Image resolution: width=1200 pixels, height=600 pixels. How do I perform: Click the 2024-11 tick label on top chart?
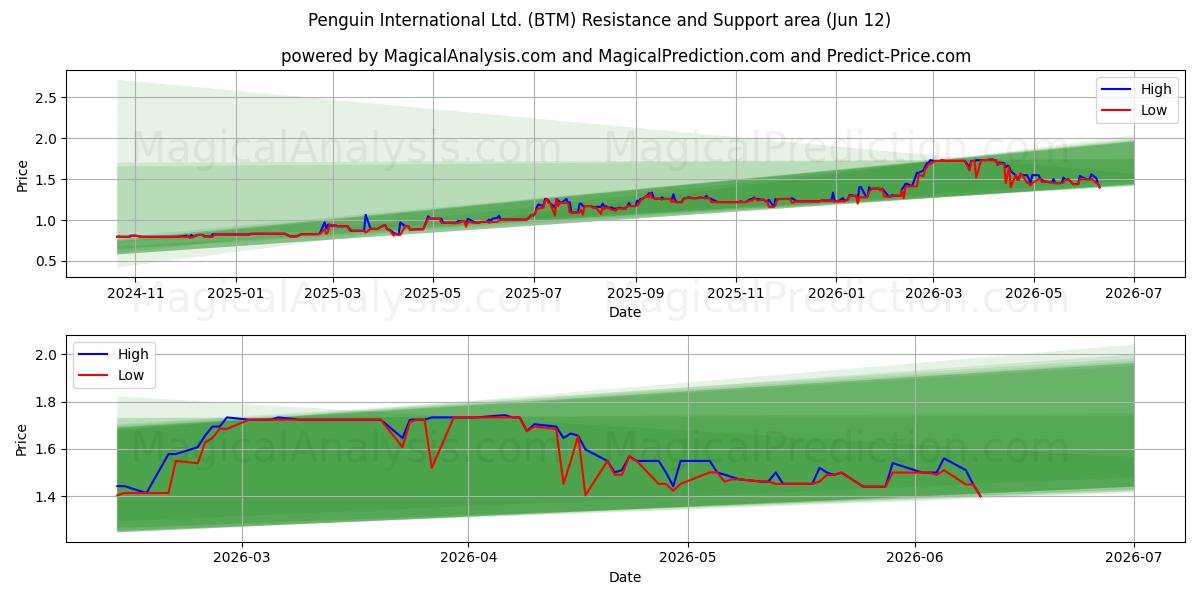tap(134, 294)
